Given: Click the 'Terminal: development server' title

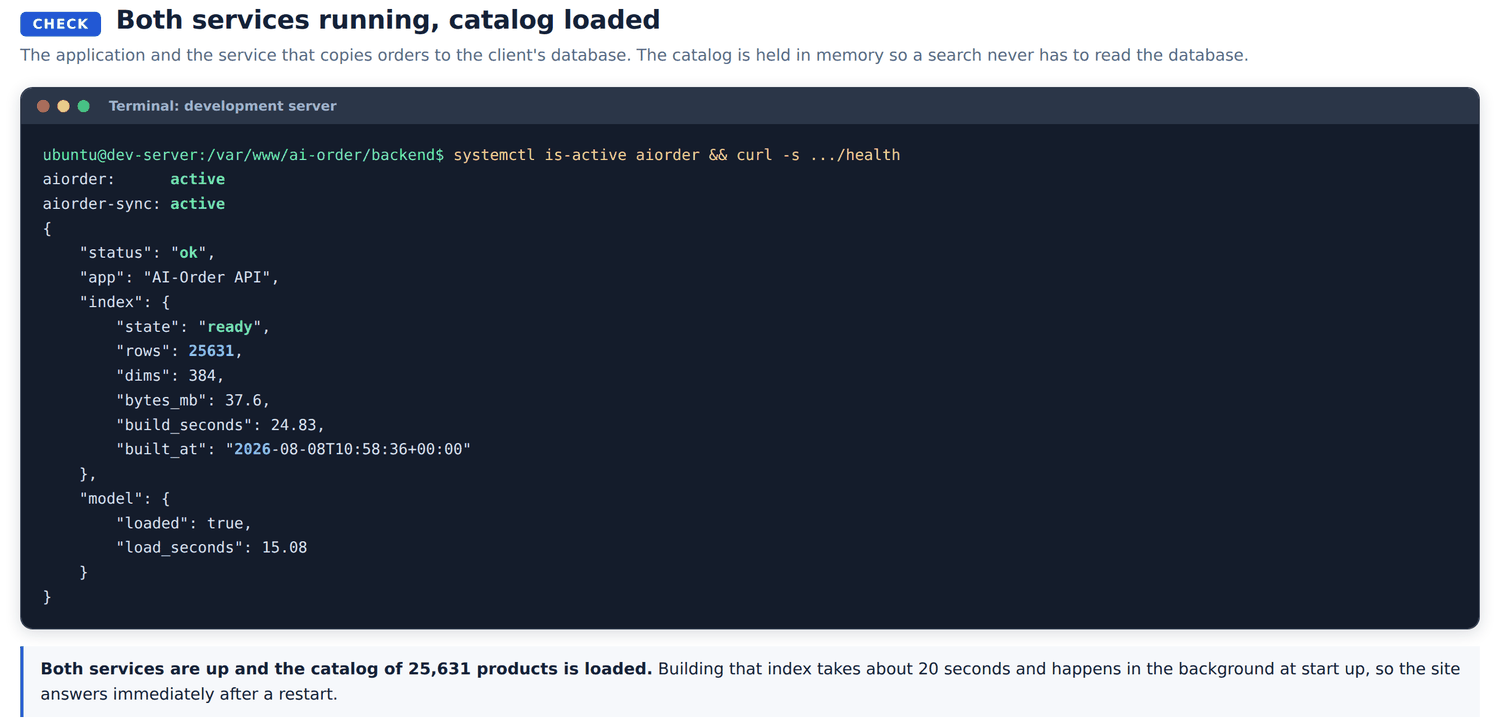Looking at the screenshot, I should pos(222,106).
